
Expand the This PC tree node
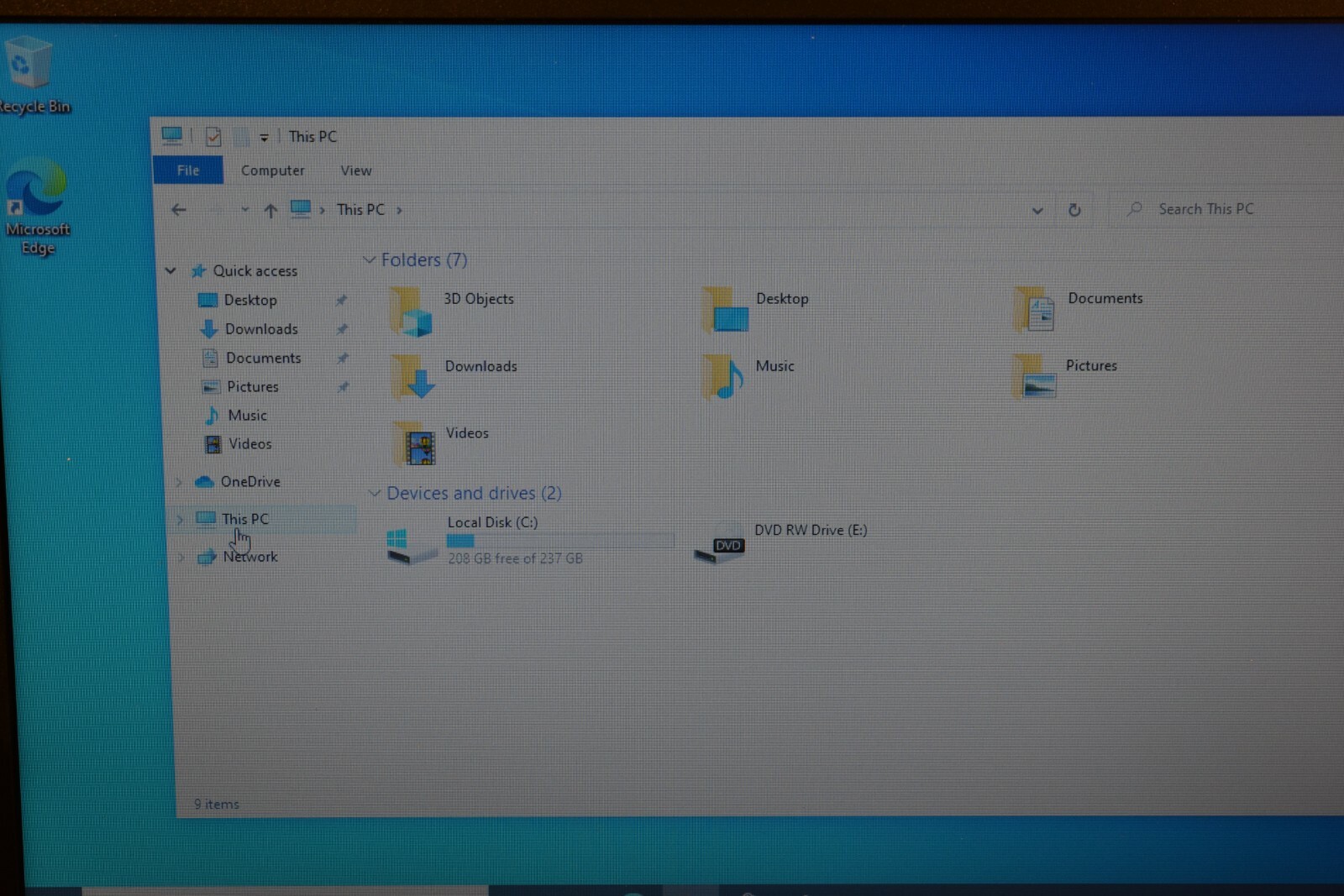180,520
